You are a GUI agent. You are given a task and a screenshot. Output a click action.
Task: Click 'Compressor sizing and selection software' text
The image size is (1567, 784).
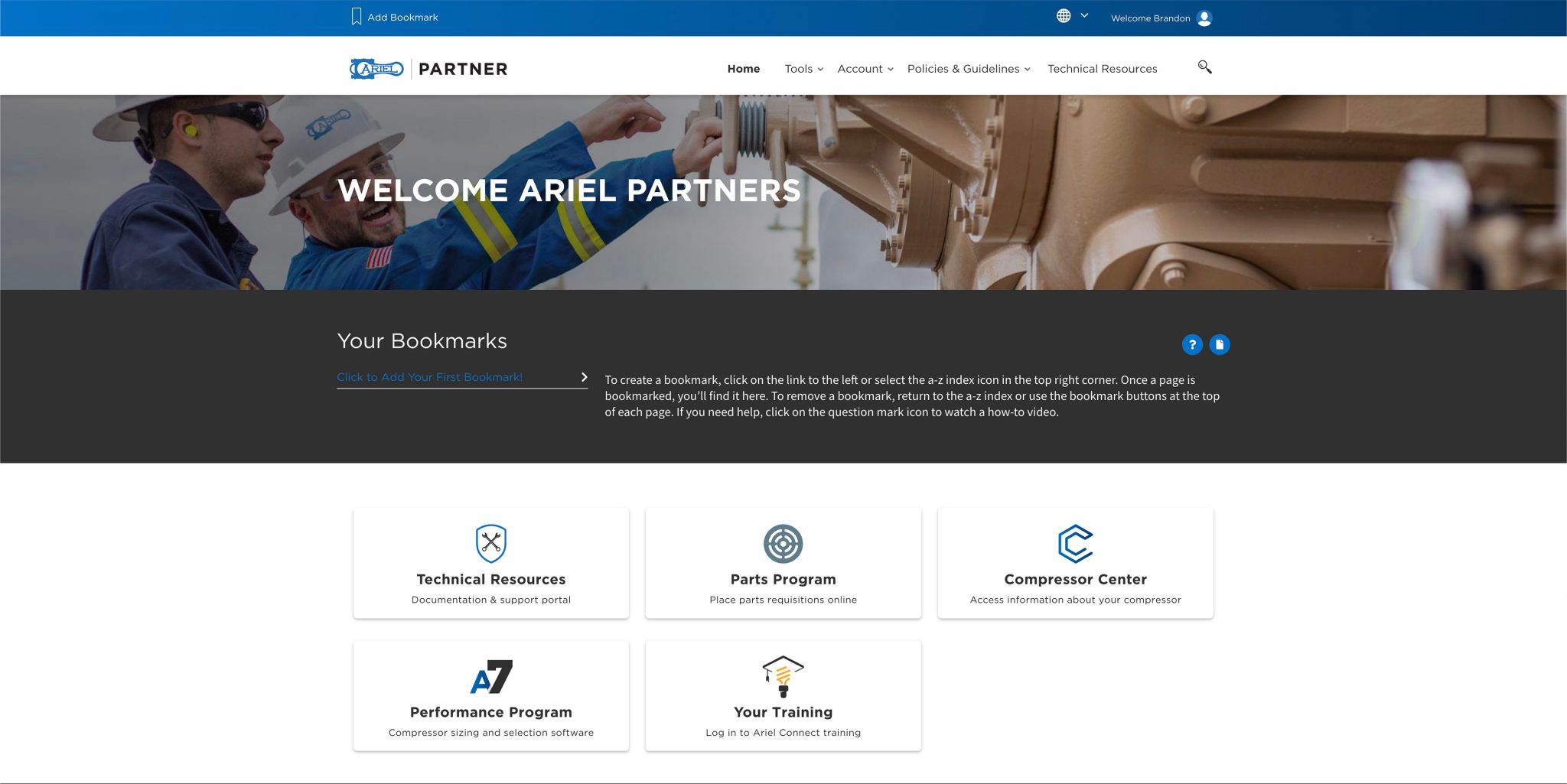pos(491,733)
